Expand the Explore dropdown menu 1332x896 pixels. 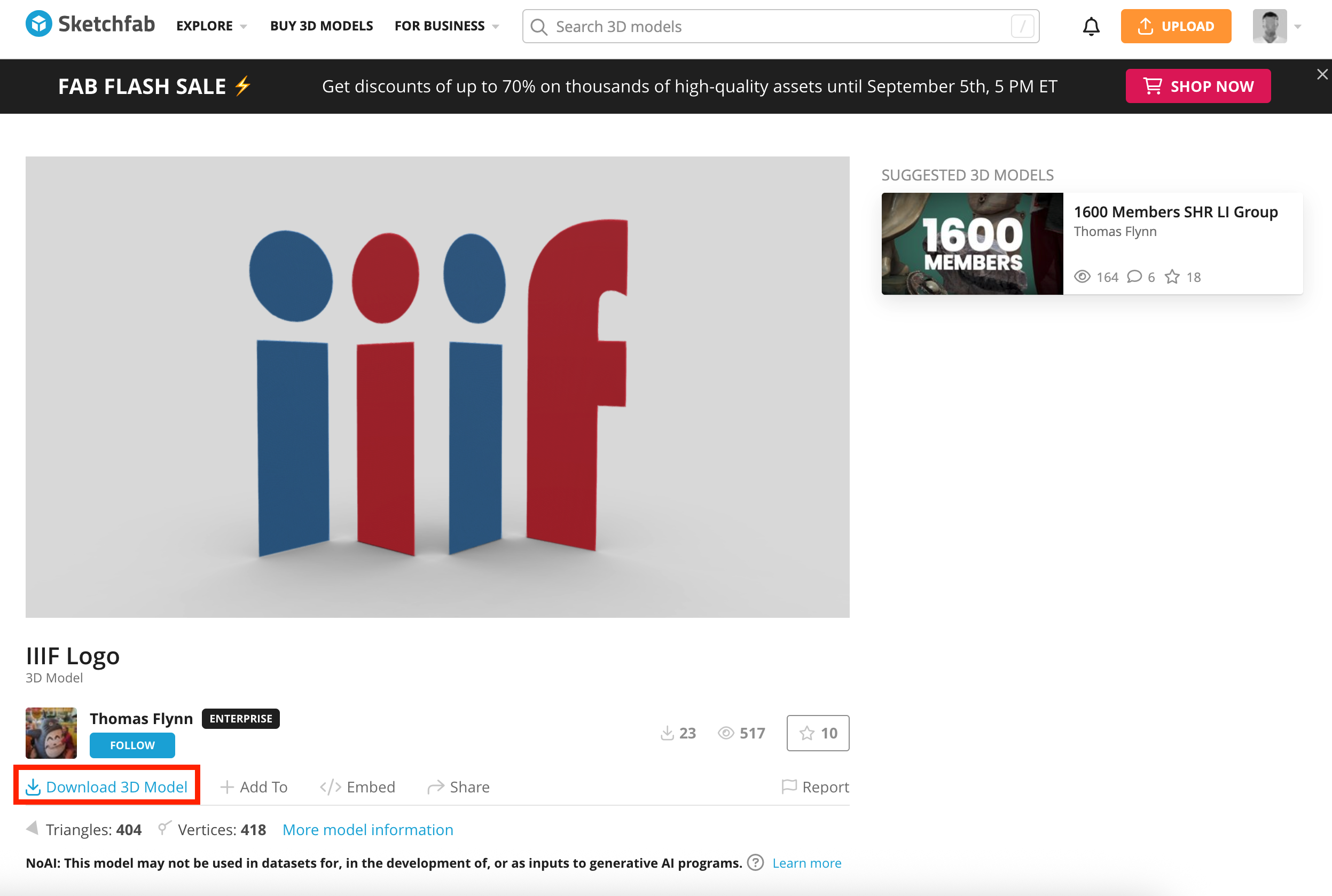[x=211, y=26]
